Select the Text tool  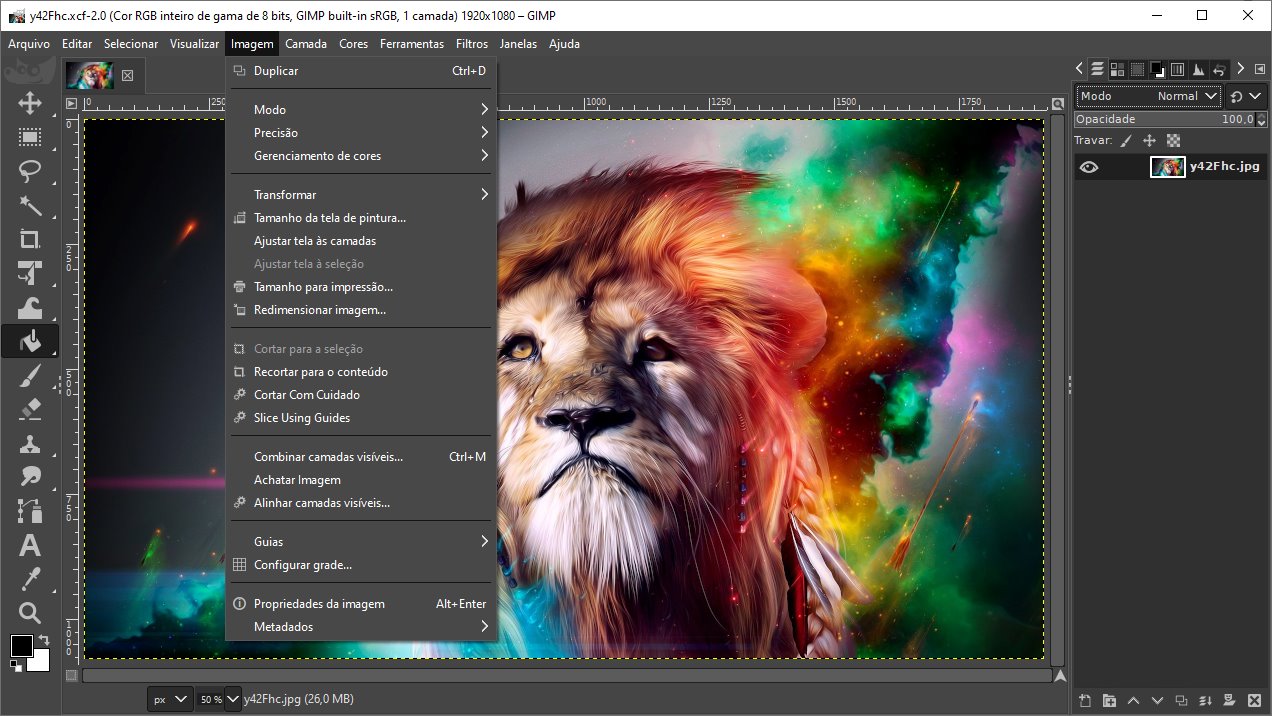coord(30,545)
